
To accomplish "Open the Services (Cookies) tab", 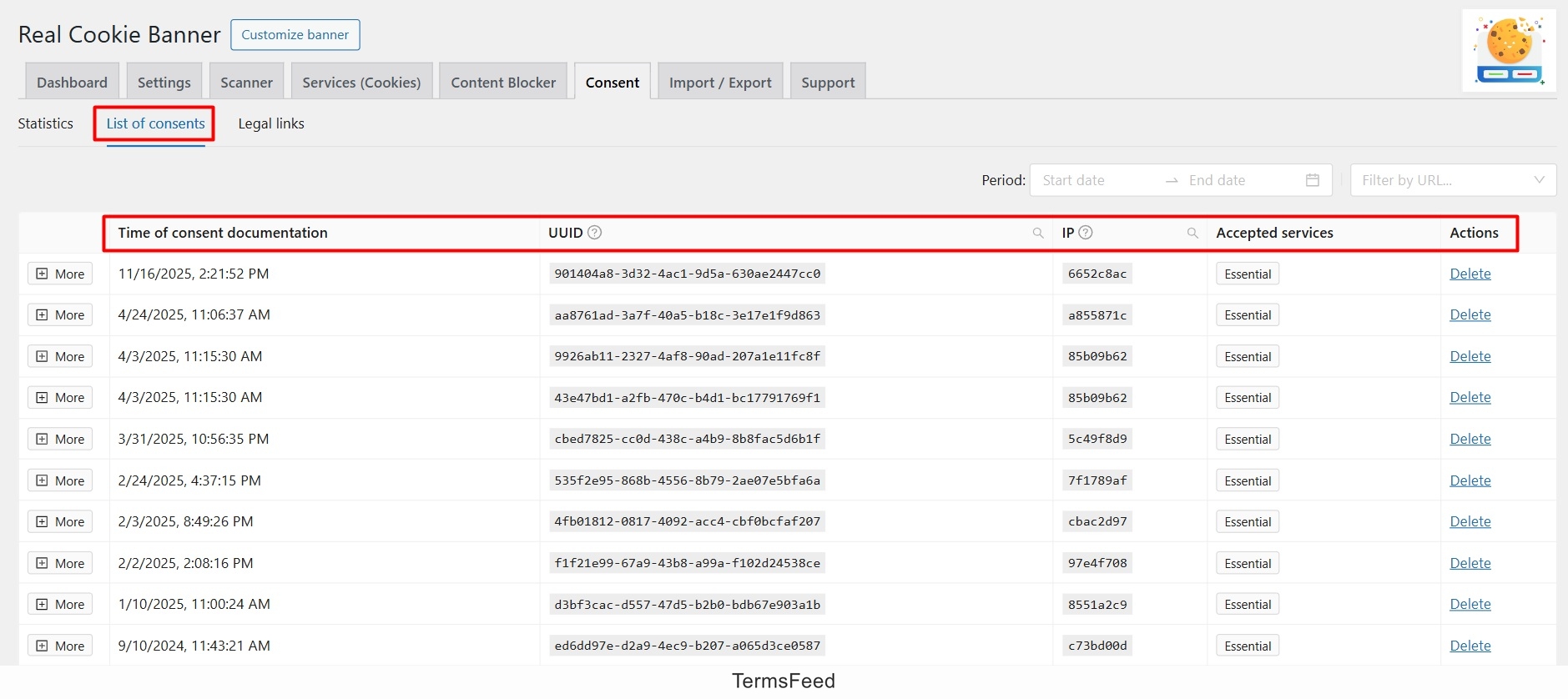I will 361,82.
